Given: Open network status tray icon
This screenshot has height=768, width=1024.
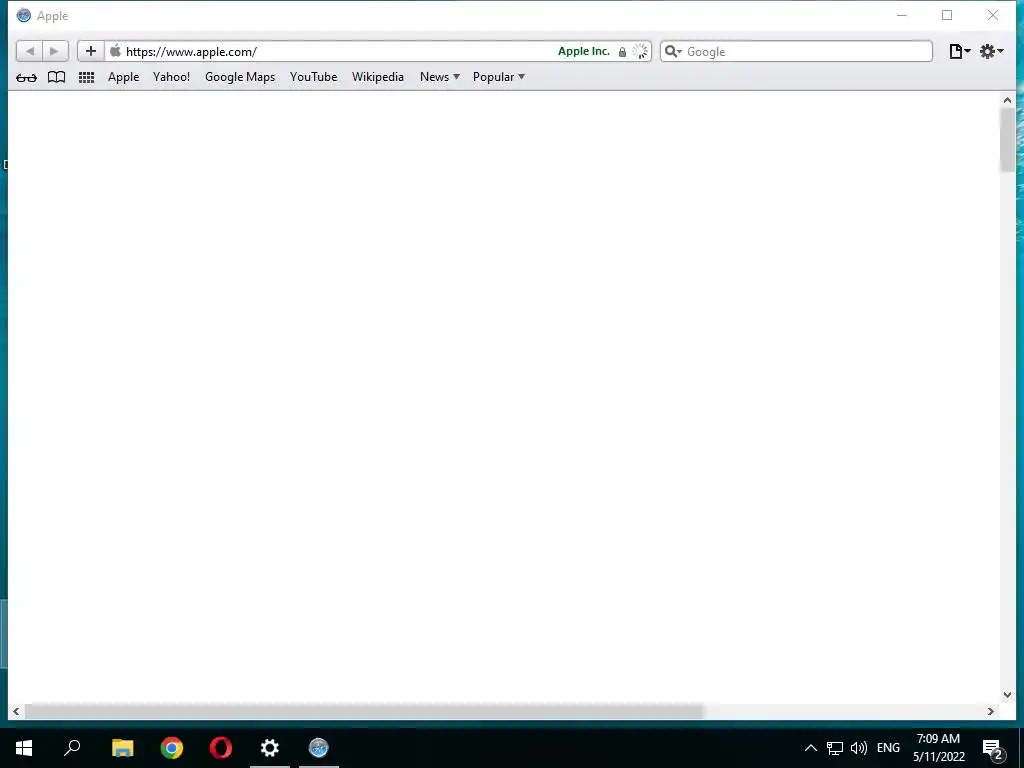Looking at the screenshot, I should (835, 748).
